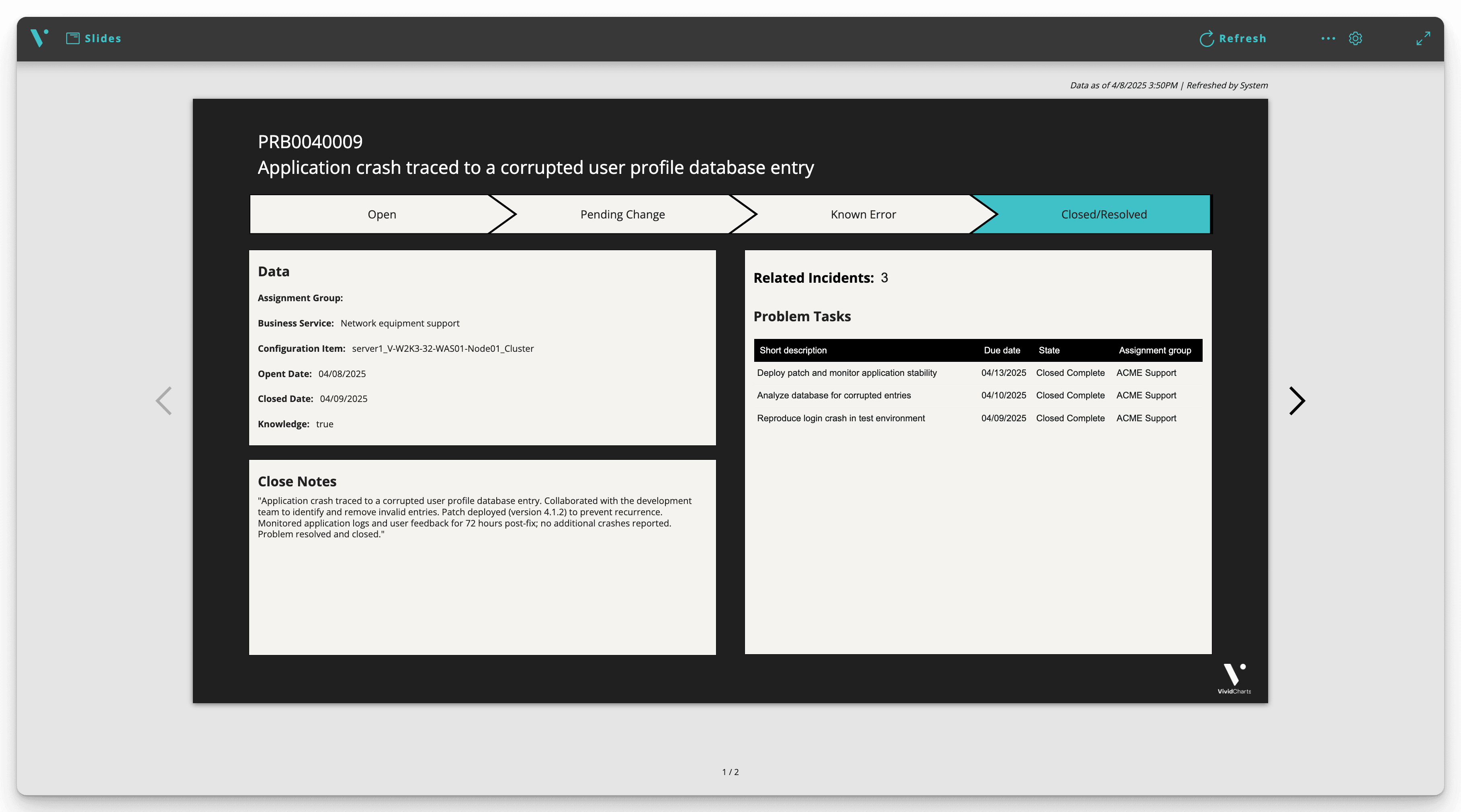
Task: Click the configuration item server1_V-W2K3-32-WAS01-Node01_Cluster
Action: pyautogui.click(x=442, y=349)
